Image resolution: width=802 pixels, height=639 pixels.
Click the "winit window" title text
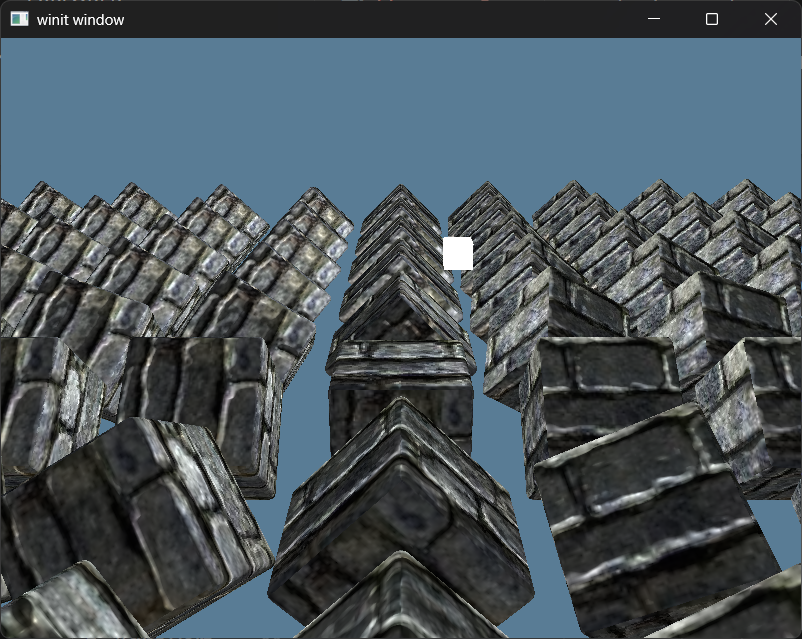[80, 19]
